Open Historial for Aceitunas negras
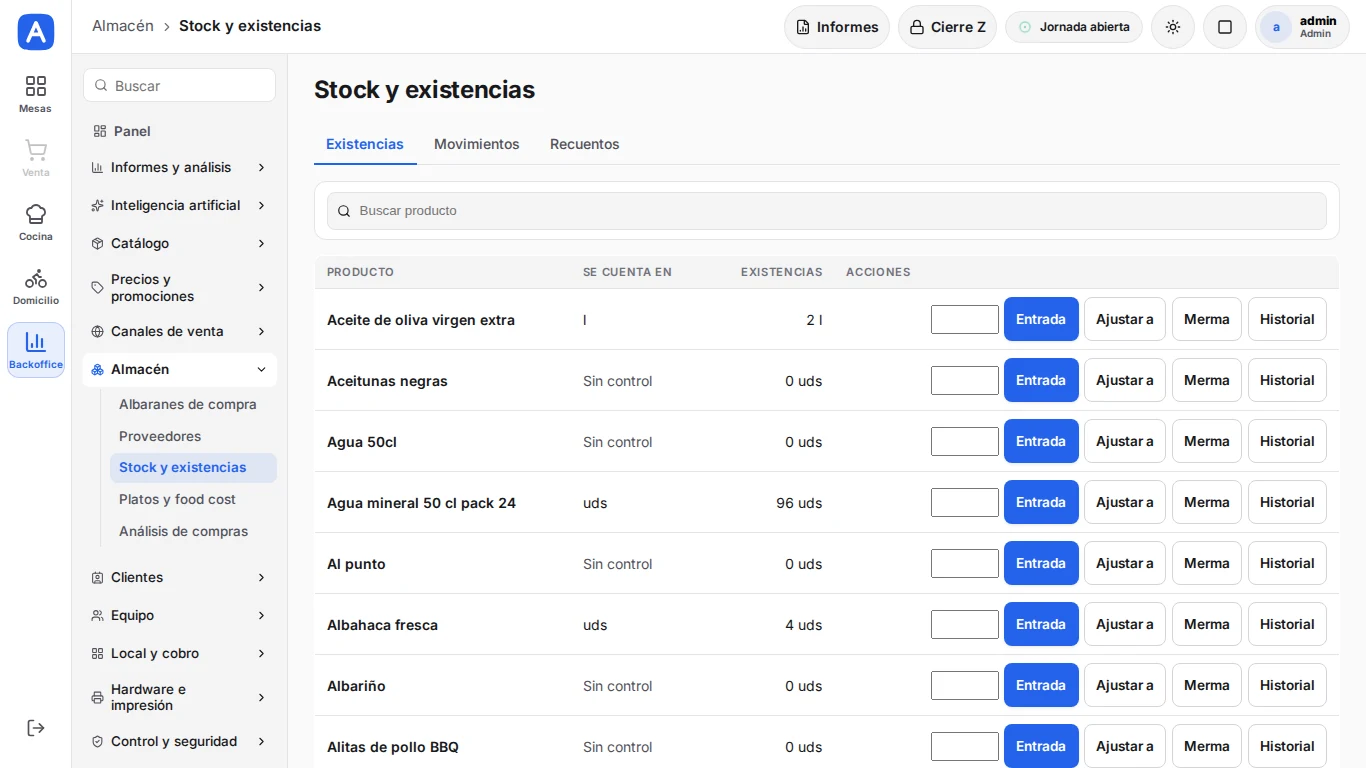 (1287, 380)
